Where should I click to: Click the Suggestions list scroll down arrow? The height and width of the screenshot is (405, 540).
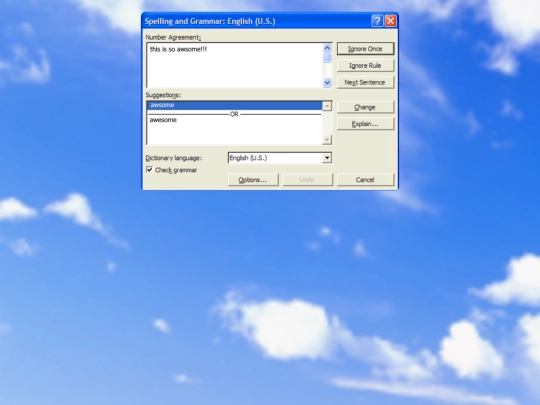coord(327,139)
